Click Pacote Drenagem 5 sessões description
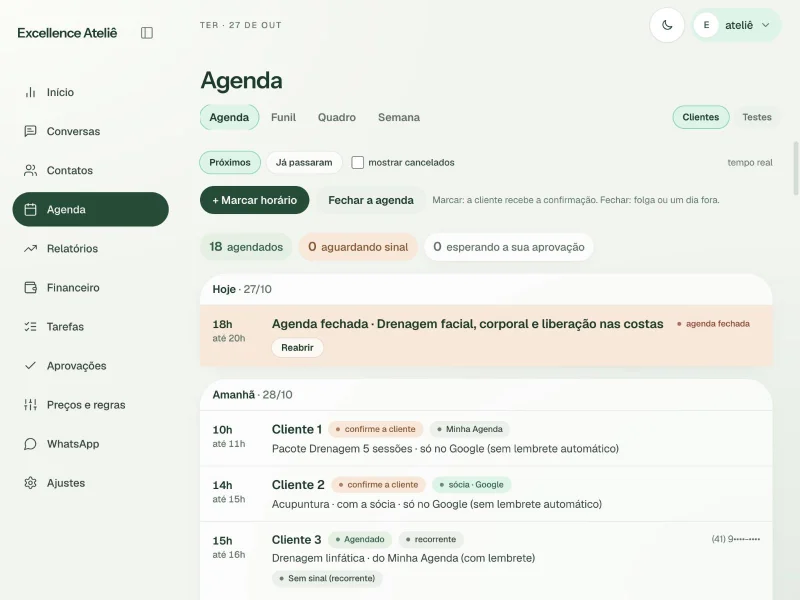Screen dimensions: 800x600 pyautogui.click(x=445, y=449)
